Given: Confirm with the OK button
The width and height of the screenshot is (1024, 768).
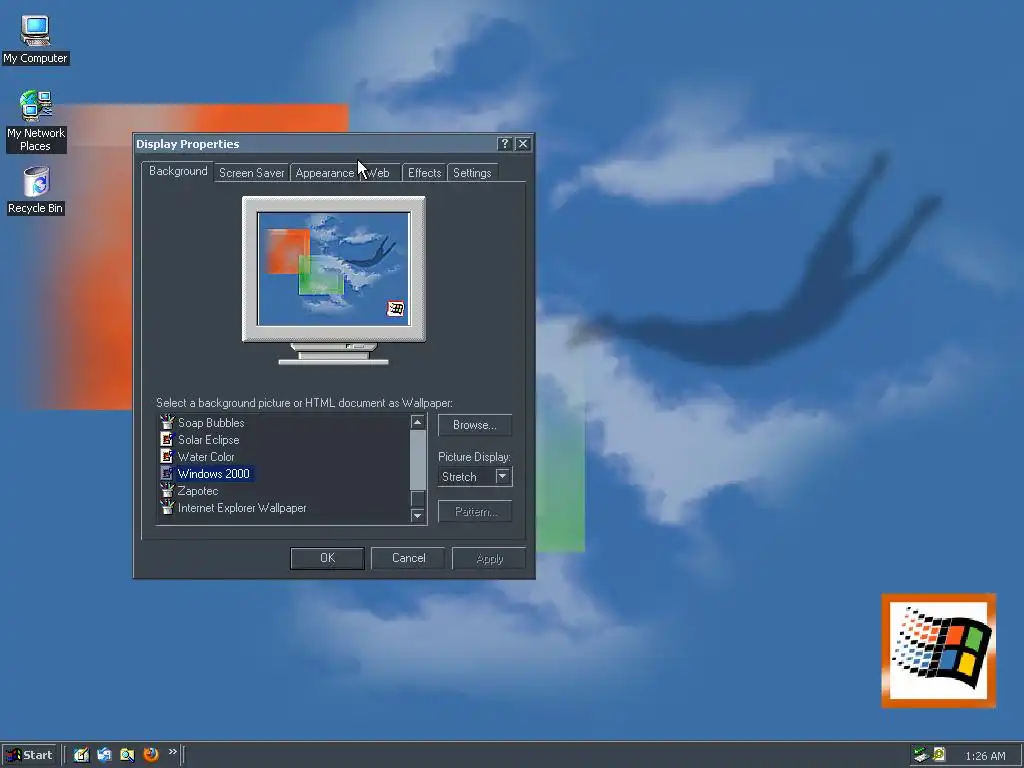Looking at the screenshot, I should point(327,558).
